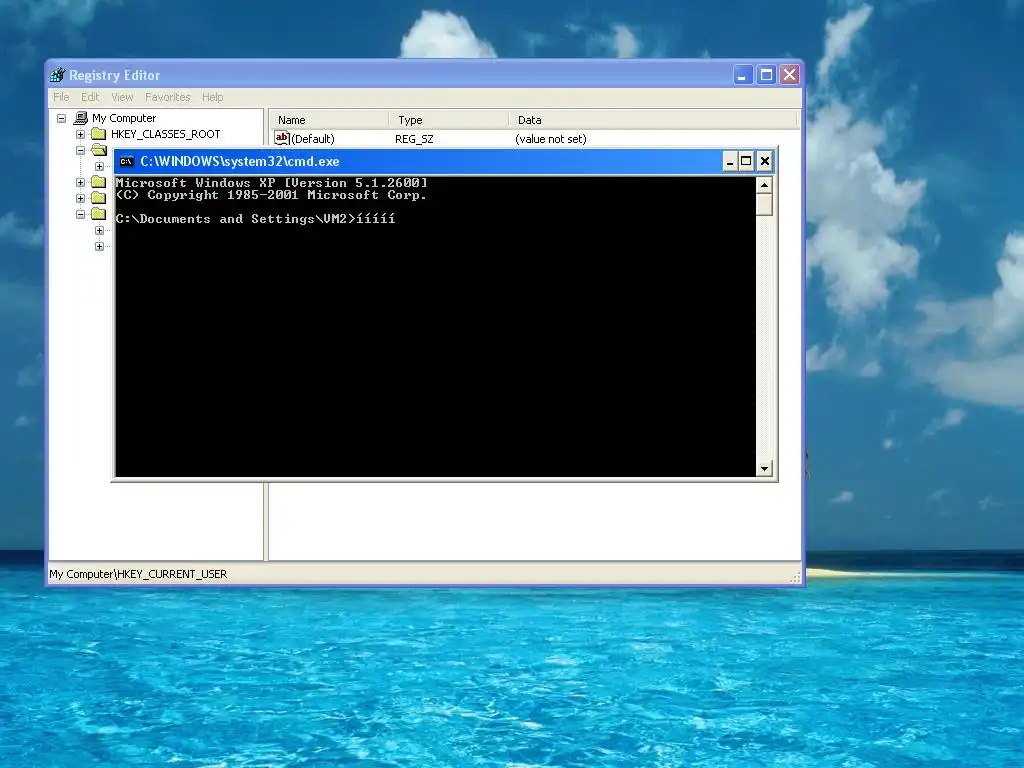Viewport: 1024px width, 768px height.
Task: Open the Help menu in Registry Editor
Action: 212,97
